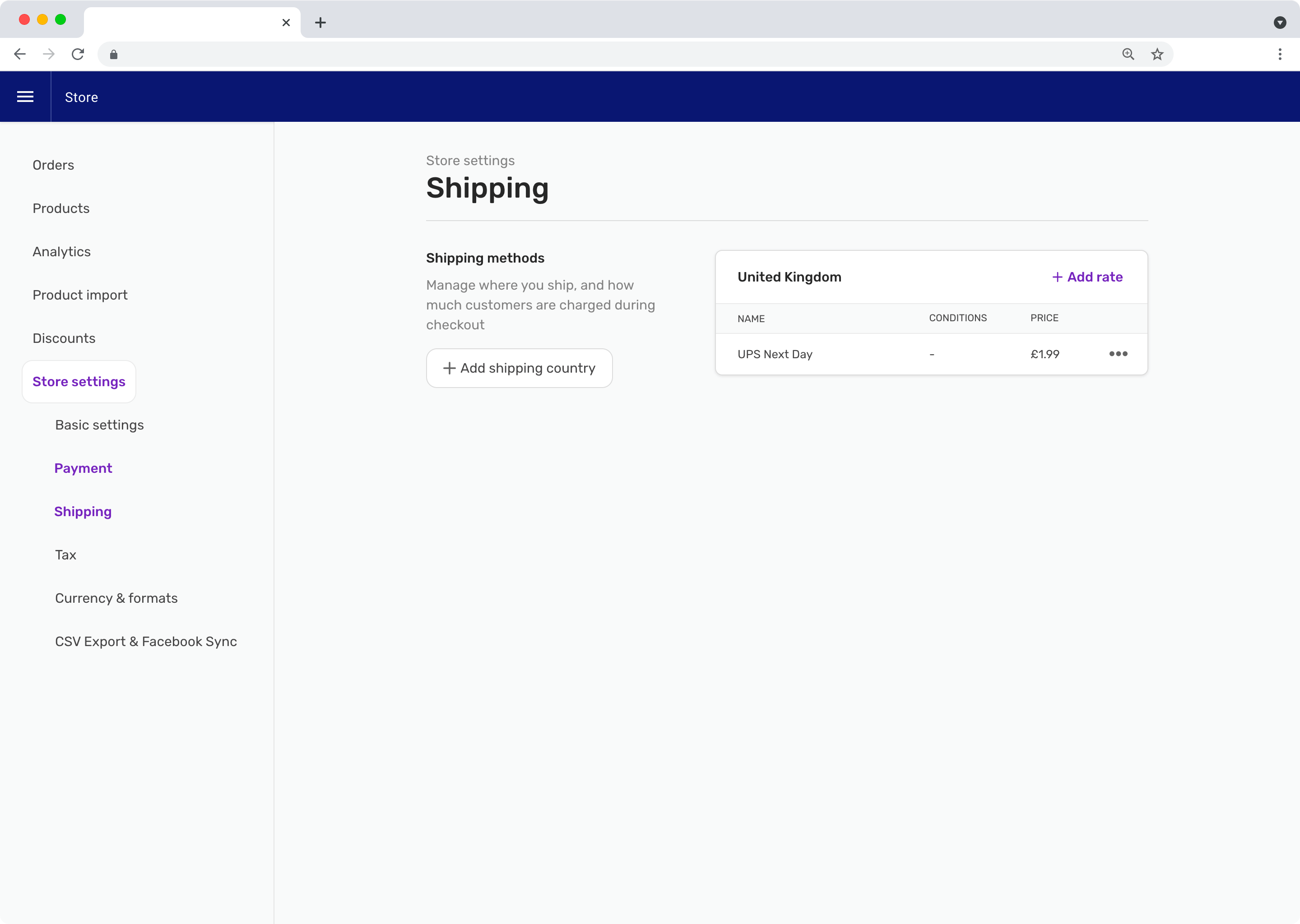Viewport: 1300px width, 924px height.
Task: Click the site security lock icon
Action: click(113, 54)
